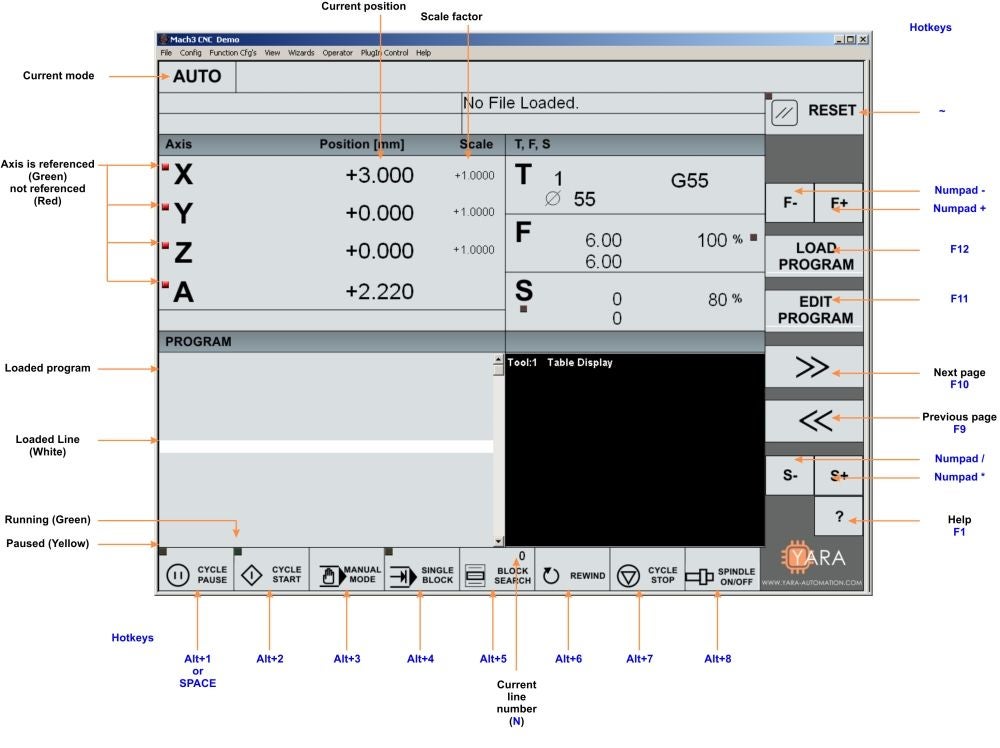Go to previous page with << button
The image size is (1000, 748).
coord(814,421)
